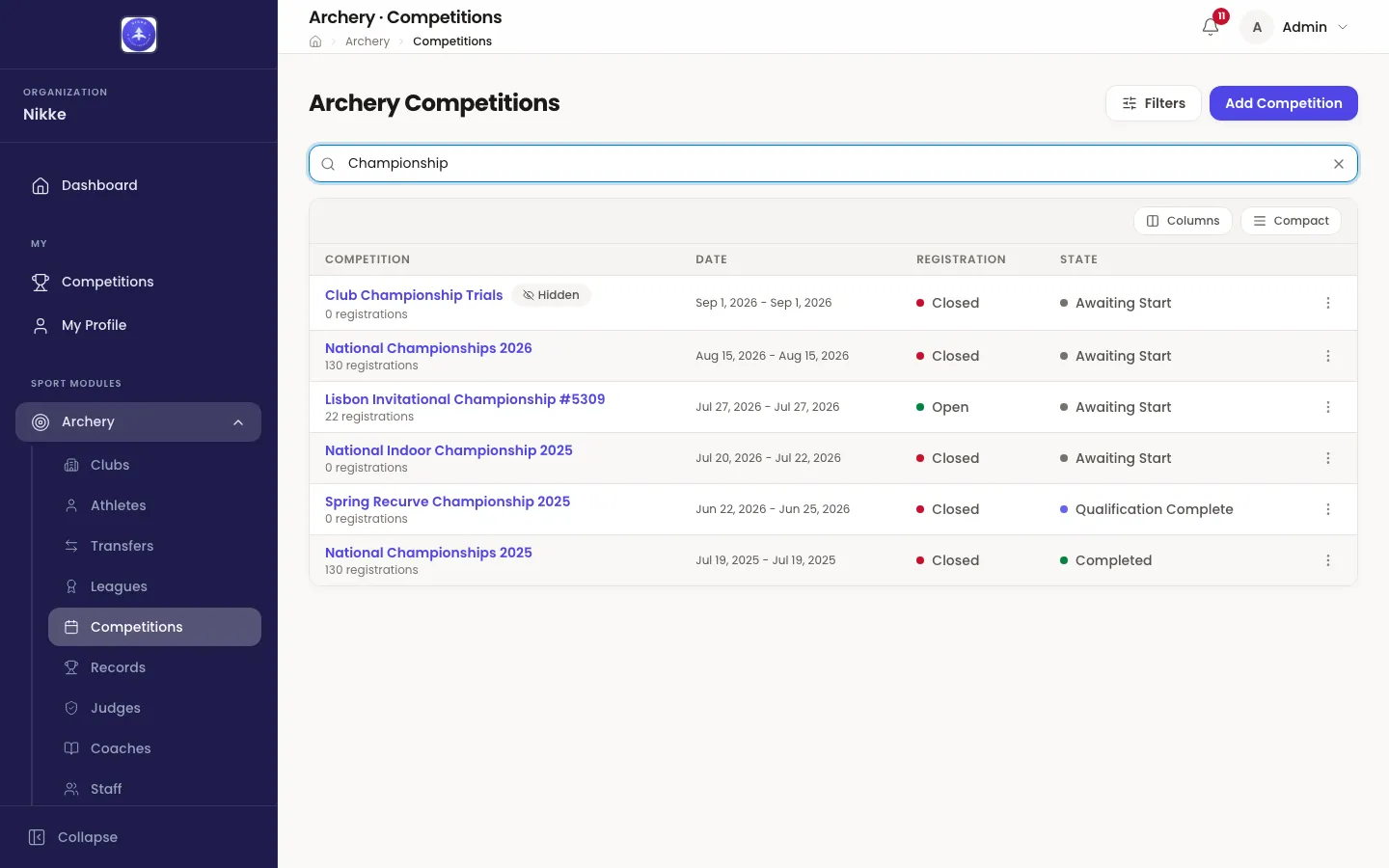1389x868 pixels.
Task: Open row actions for National Championships 2026
Action: coord(1328,356)
